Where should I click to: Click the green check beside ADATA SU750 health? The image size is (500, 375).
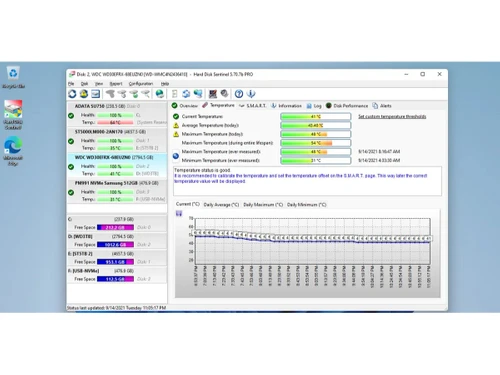(x=71, y=116)
